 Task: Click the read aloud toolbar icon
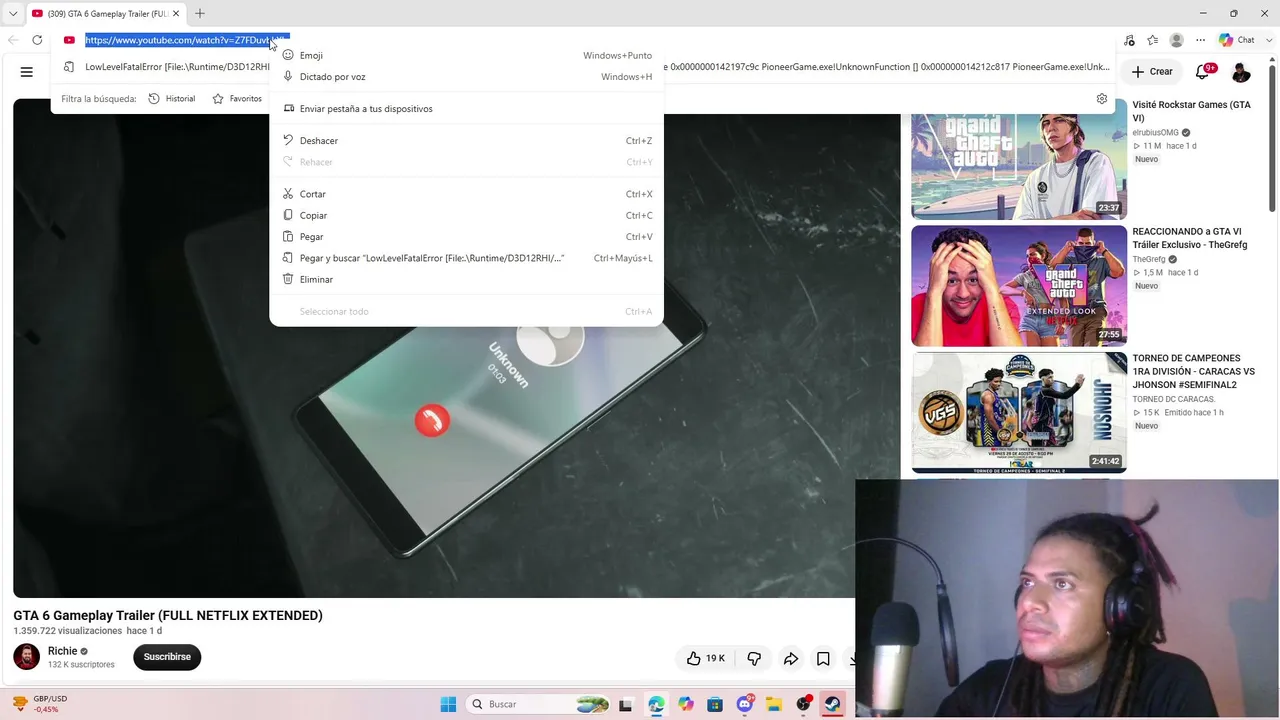(1129, 40)
